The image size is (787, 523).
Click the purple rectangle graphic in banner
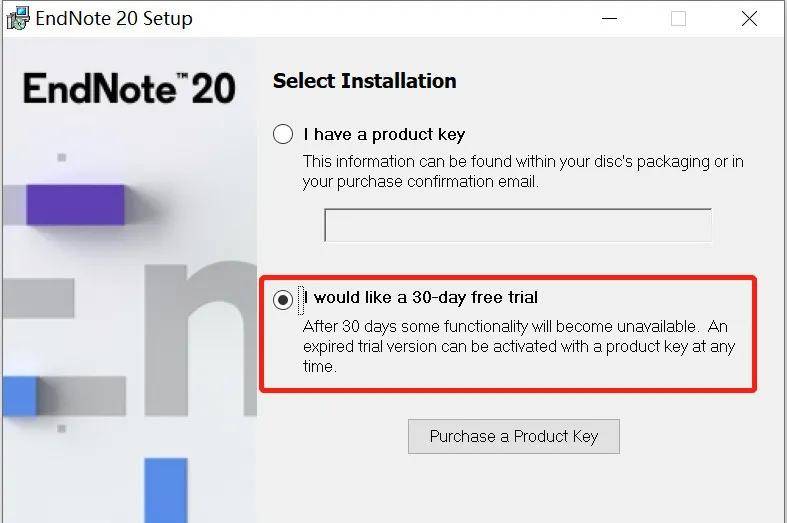tap(75, 203)
